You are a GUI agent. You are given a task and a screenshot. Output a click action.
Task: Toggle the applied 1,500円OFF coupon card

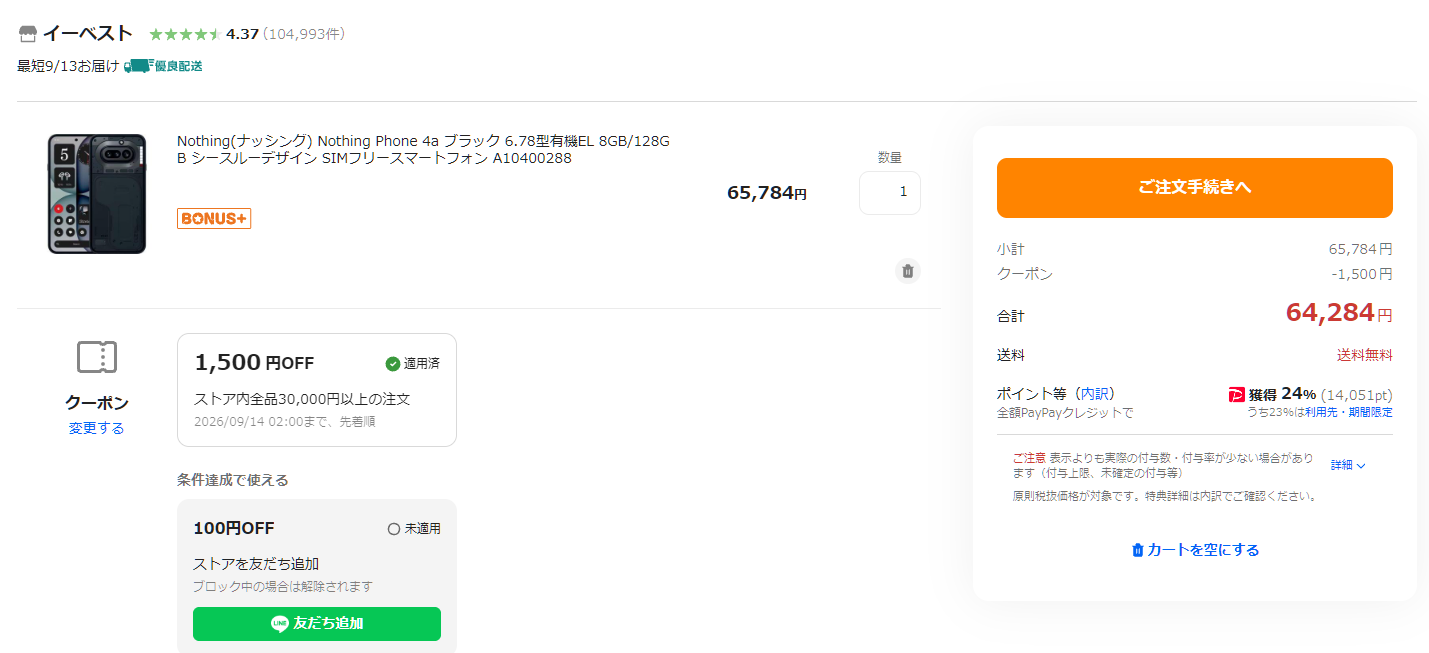(x=317, y=390)
